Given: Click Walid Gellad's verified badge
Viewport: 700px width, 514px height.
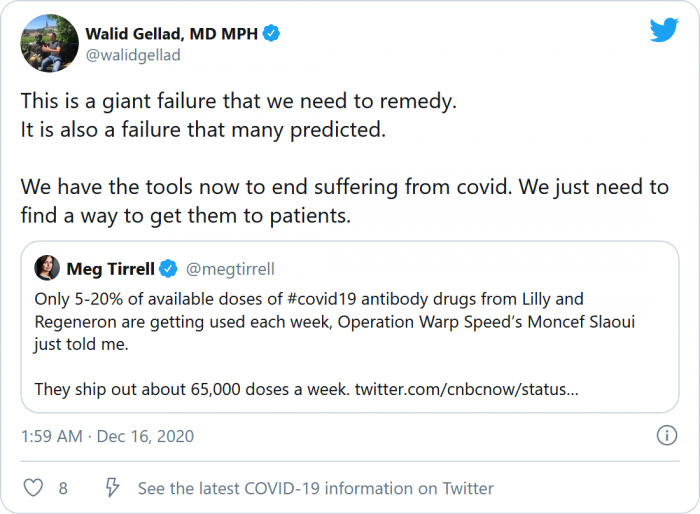Looking at the screenshot, I should 271,34.
